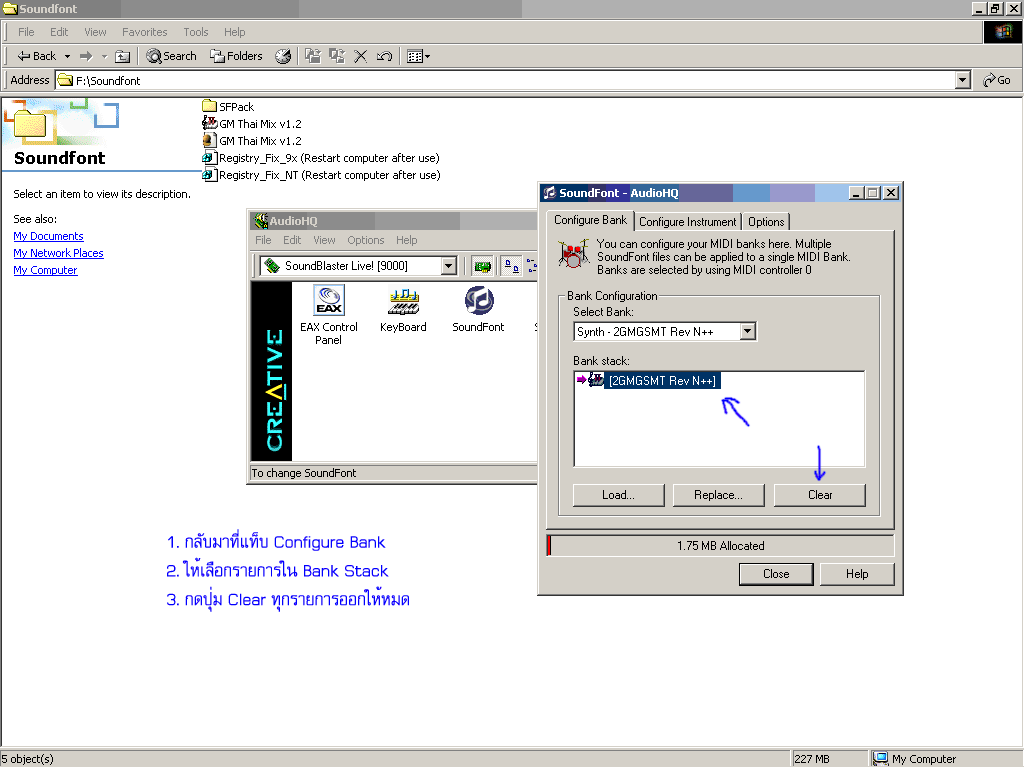Open the SFPack folder
Screen dimensions: 1024x768
(228, 106)
